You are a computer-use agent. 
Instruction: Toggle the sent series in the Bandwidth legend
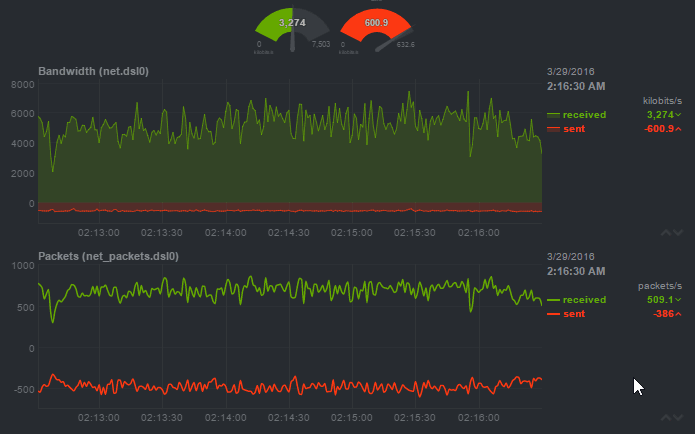[574, 129]
